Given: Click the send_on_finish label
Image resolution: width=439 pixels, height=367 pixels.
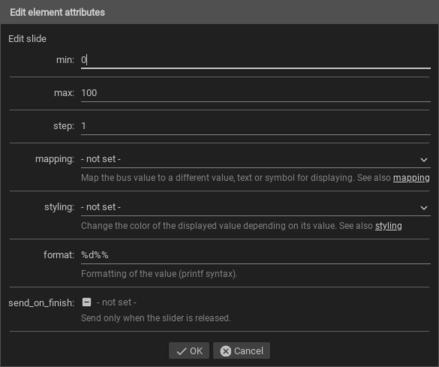Looking at the screenshot, I should 41,303.
